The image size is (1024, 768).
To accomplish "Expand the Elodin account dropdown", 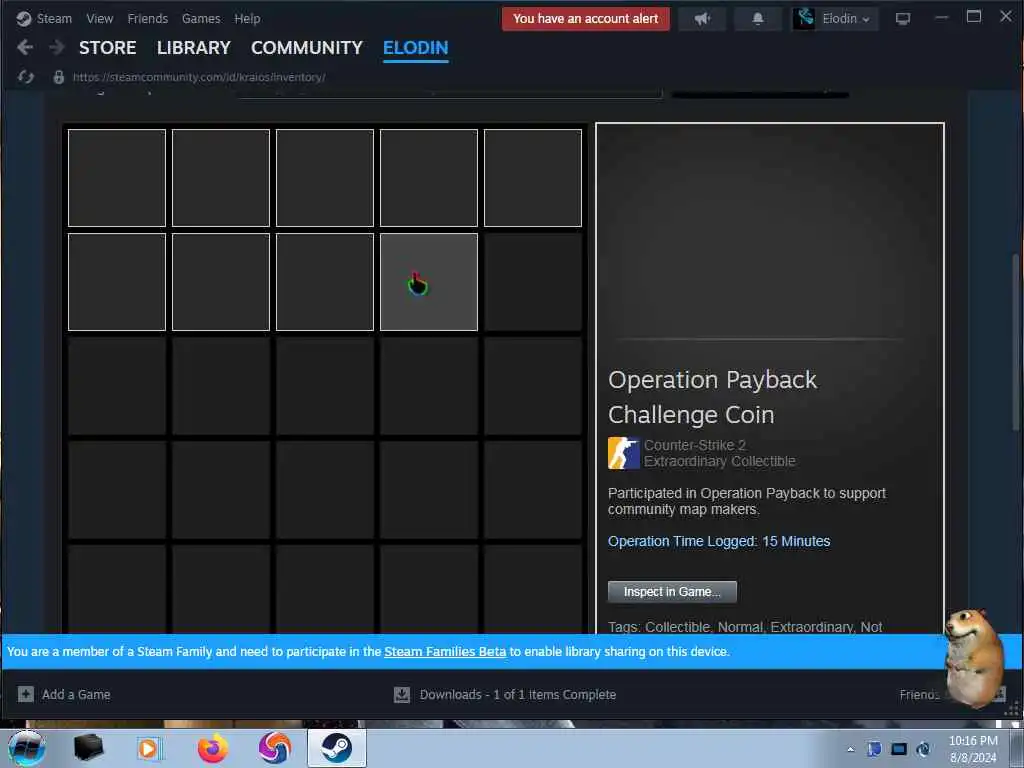I will [x=846, y=19].
